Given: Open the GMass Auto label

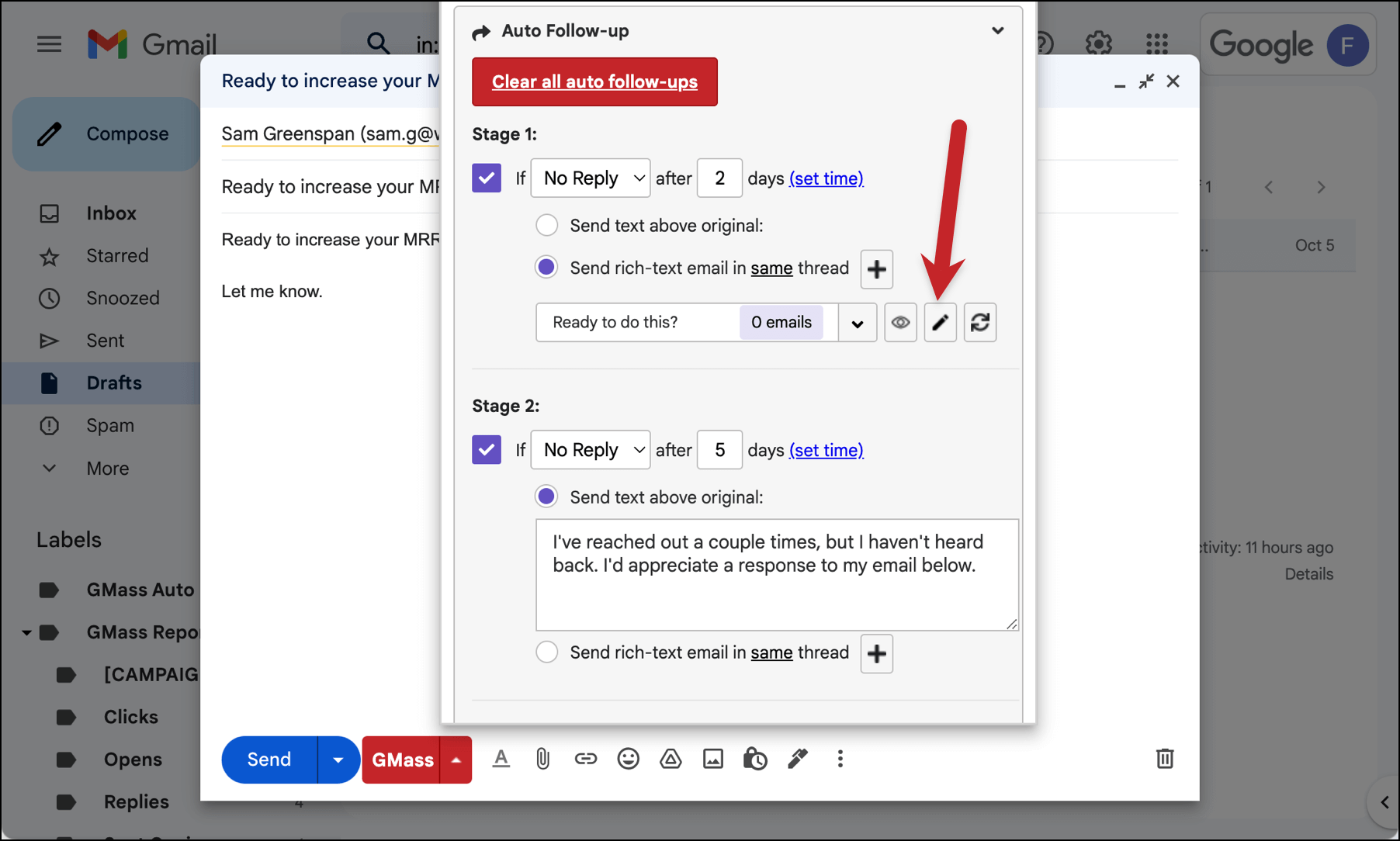Looking at the screenshot, I should click(140, 590).
